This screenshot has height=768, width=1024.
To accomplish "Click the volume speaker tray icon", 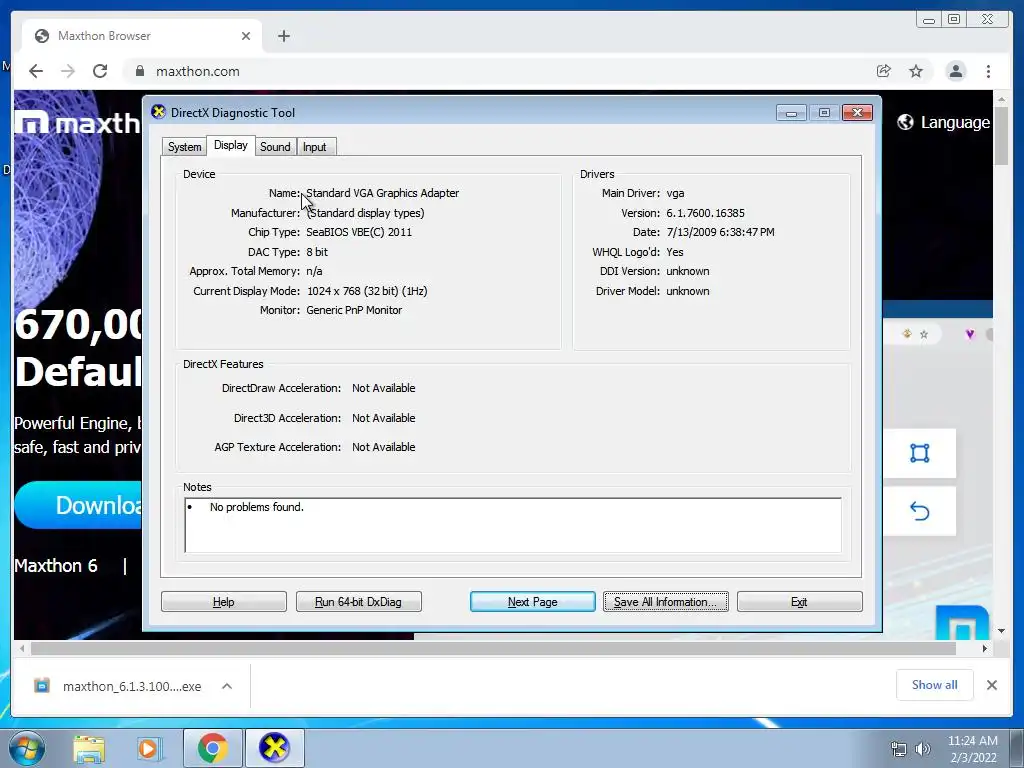I will pos(923,749).
